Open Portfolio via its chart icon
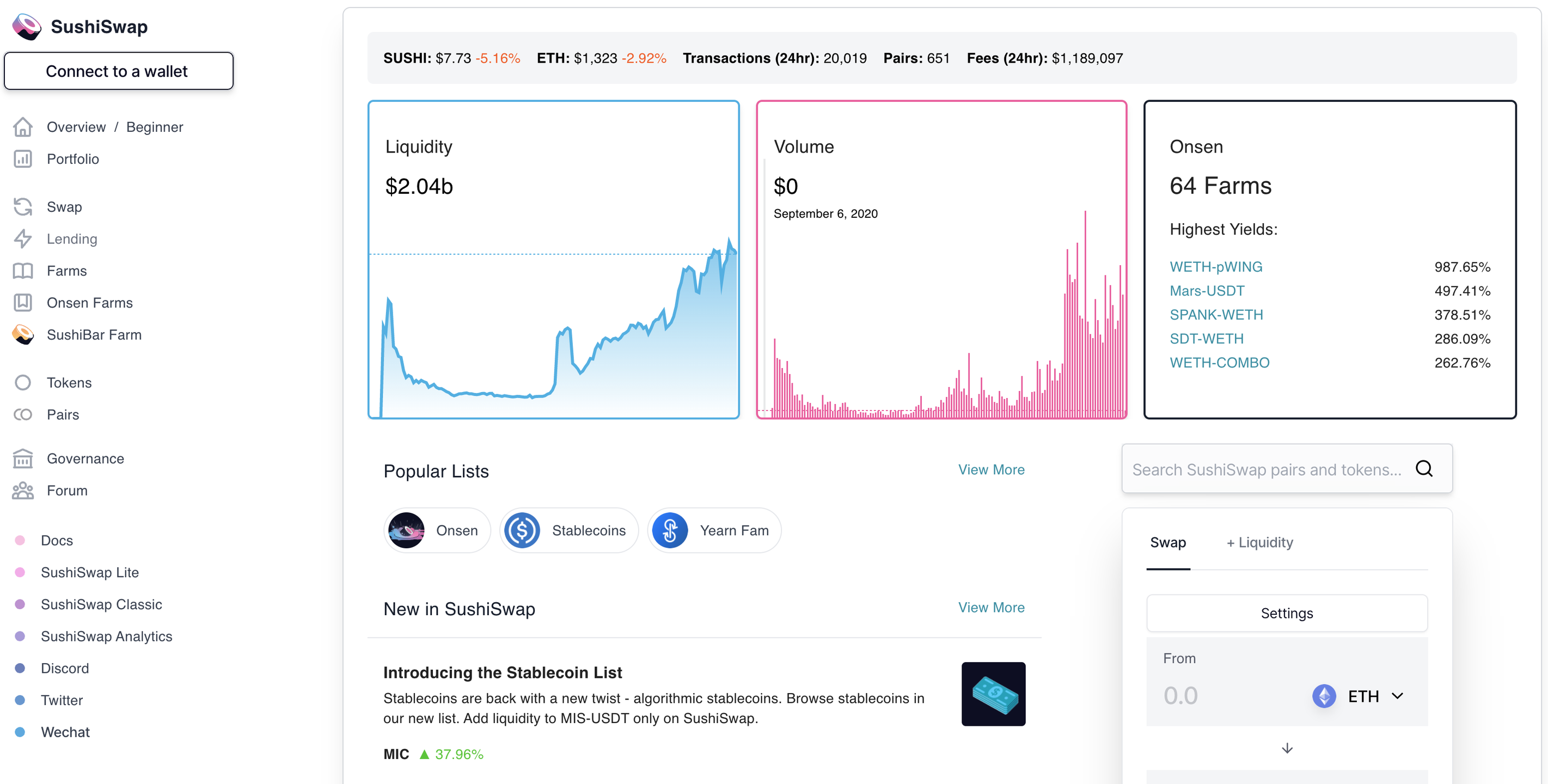 tap(23, 158)
